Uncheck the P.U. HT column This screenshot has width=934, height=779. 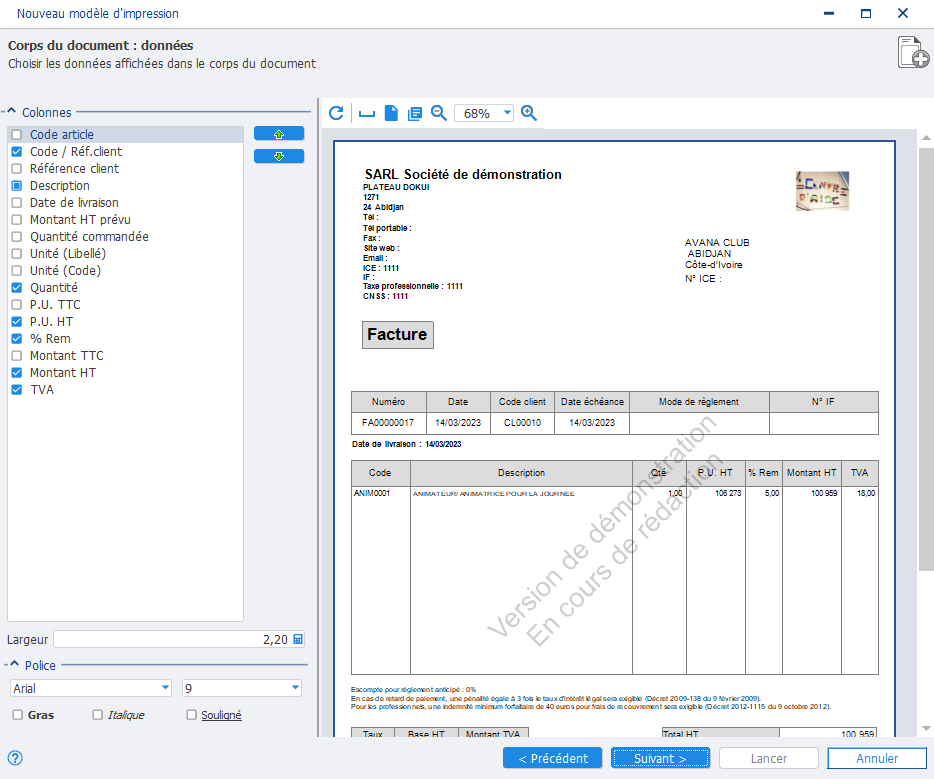tap(17, 322)
